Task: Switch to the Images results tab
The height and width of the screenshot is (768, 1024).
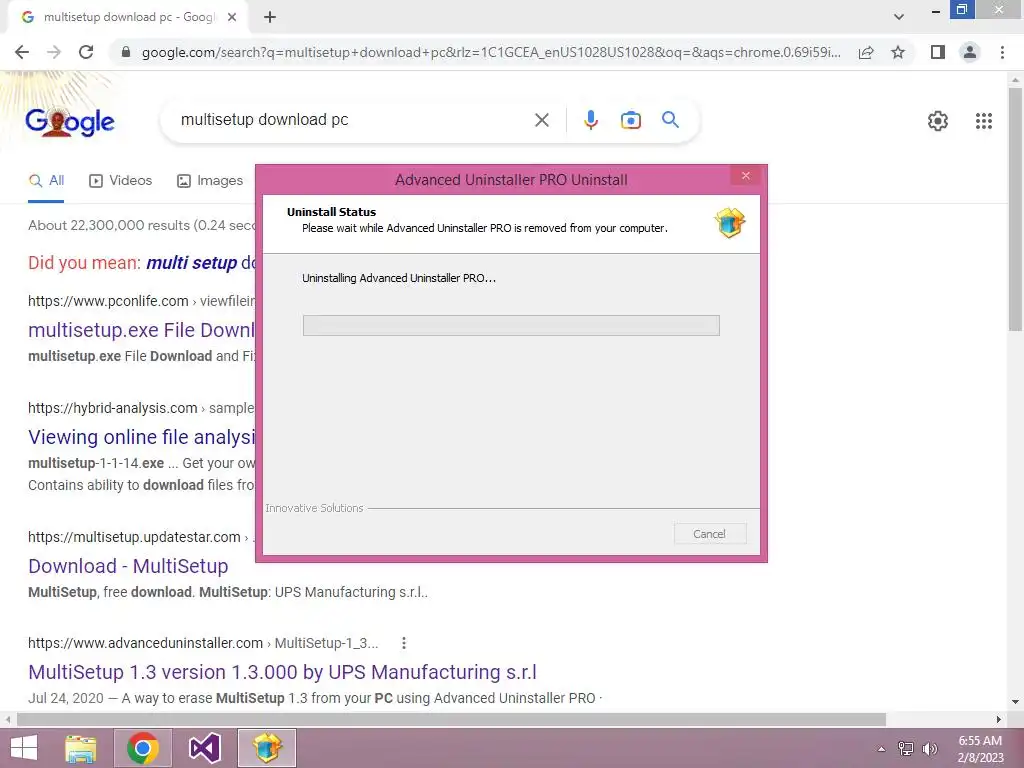Action: click(x=210, y=181)
